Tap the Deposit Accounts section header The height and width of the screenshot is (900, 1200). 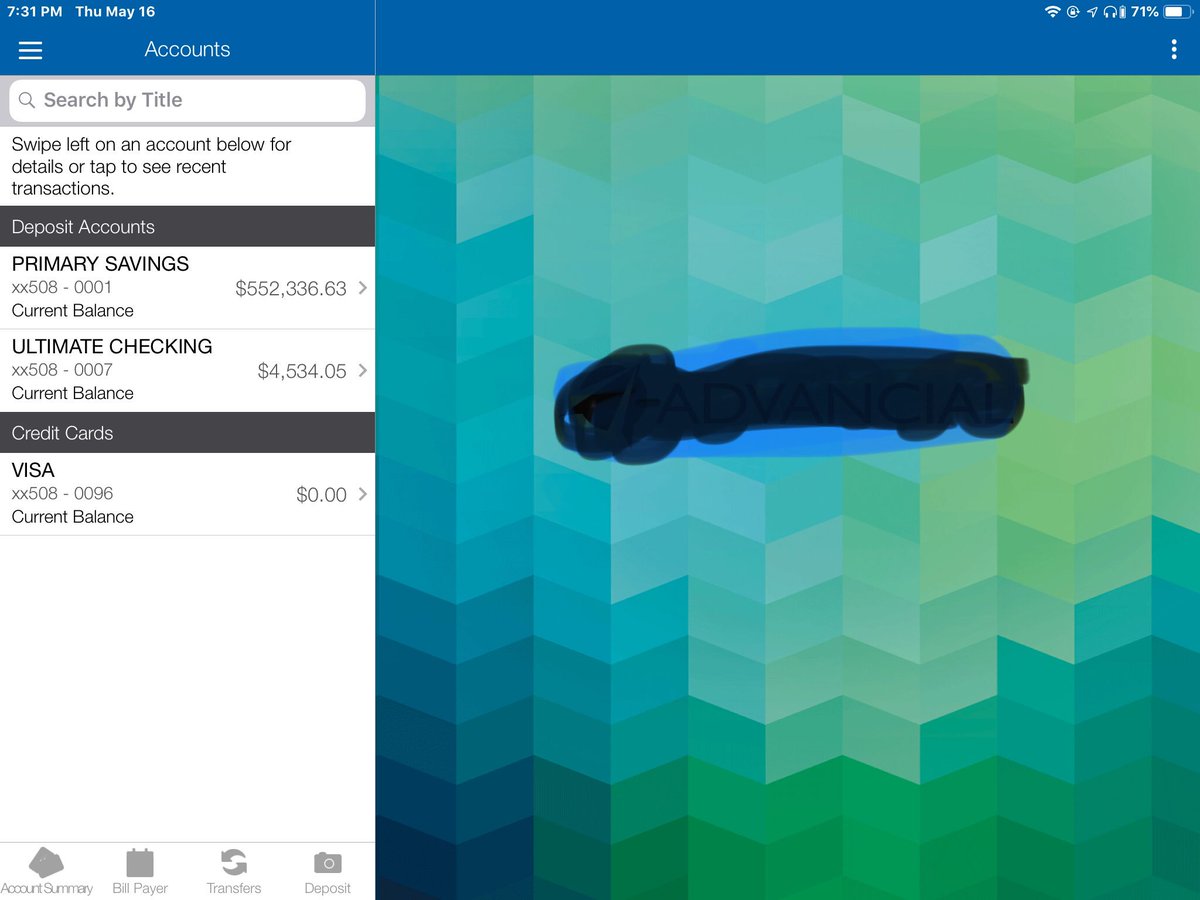pyautogui.click(x=187, y=227)
